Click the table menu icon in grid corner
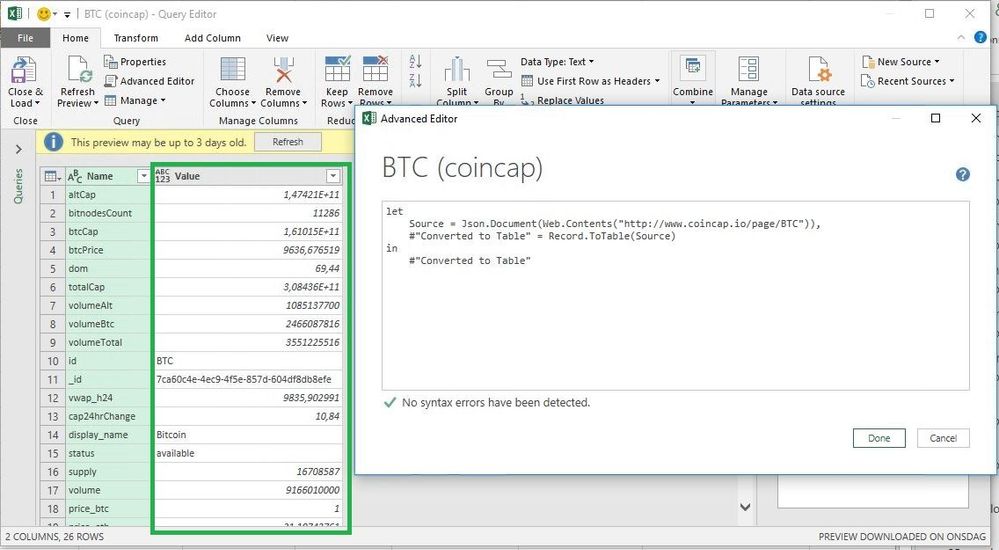Image resolution: width=999 pixels, height=550 pixels. point(53,177)
